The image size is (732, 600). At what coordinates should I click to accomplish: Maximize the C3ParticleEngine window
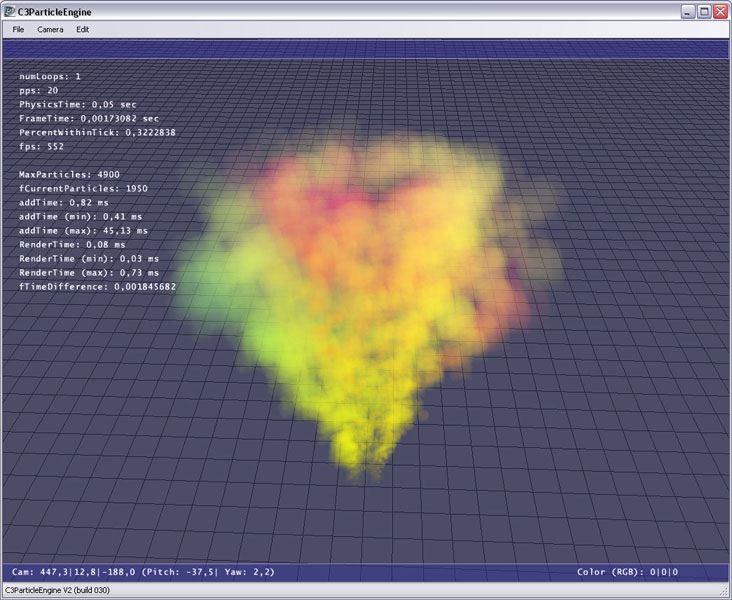tap(703, 11)
